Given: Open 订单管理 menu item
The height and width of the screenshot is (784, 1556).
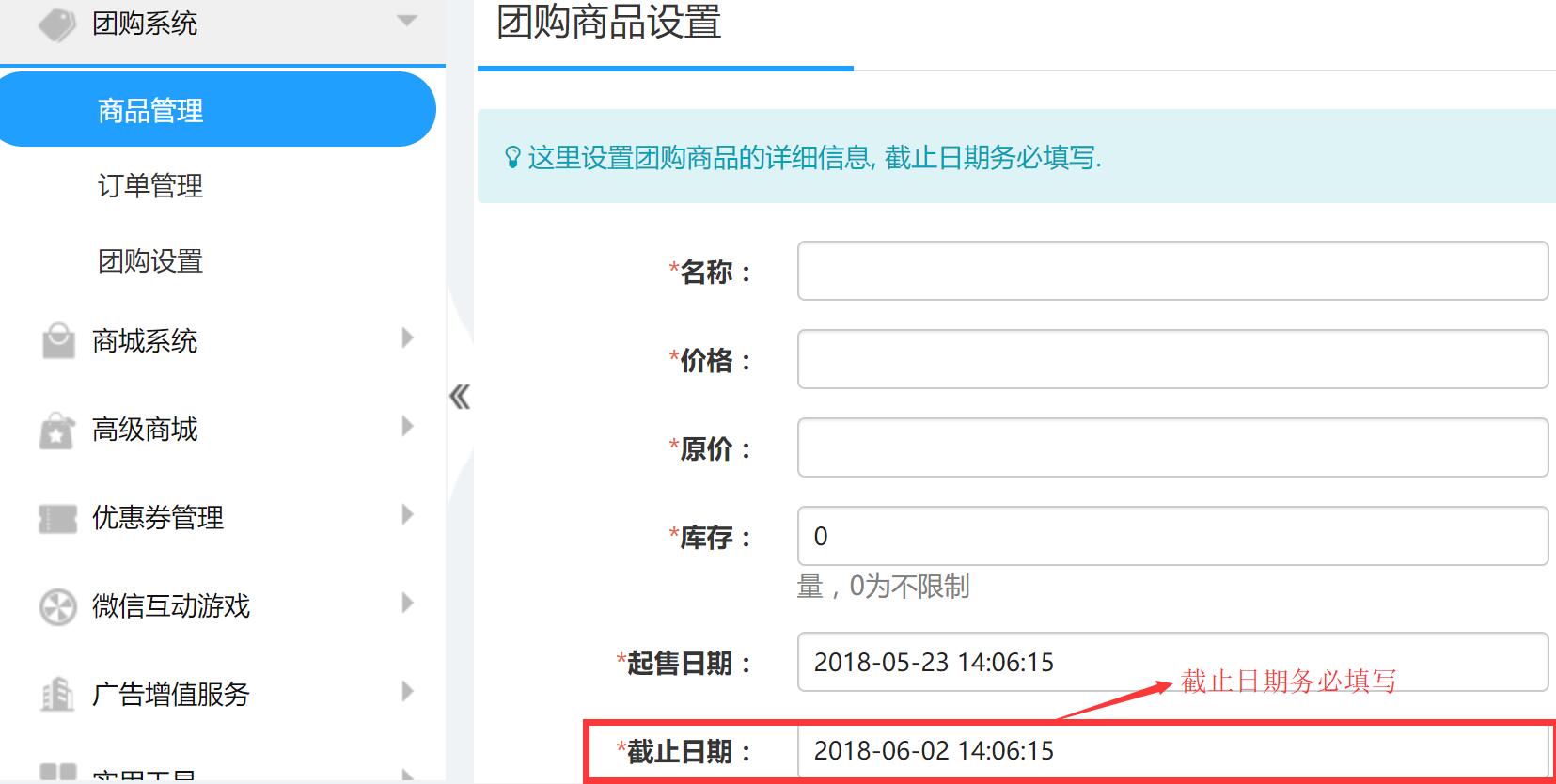Looking at the screenshot, I should click(x=150, y=185).
